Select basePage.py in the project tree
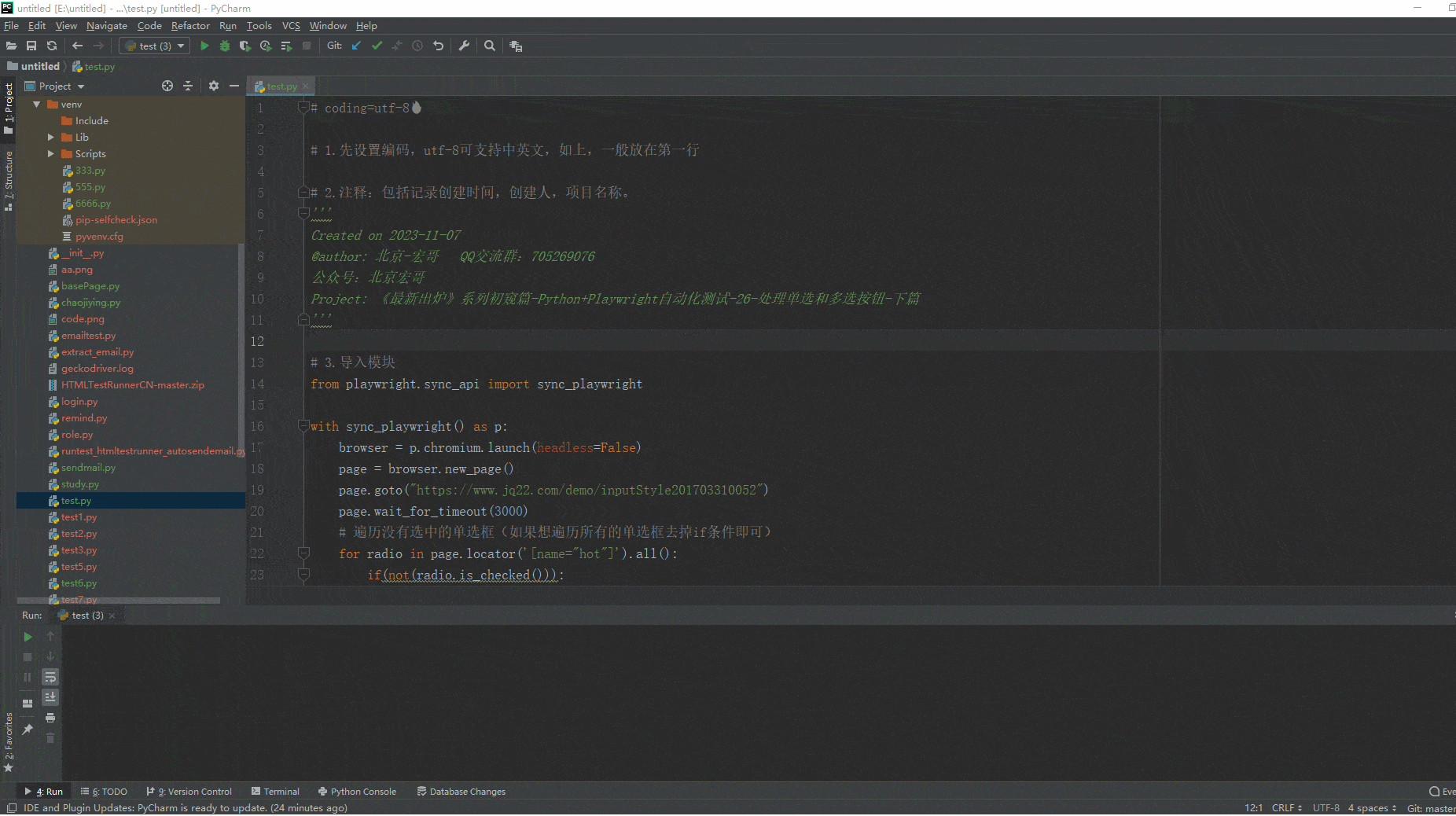The image size is (1456, 816). [x=90, y=286]
